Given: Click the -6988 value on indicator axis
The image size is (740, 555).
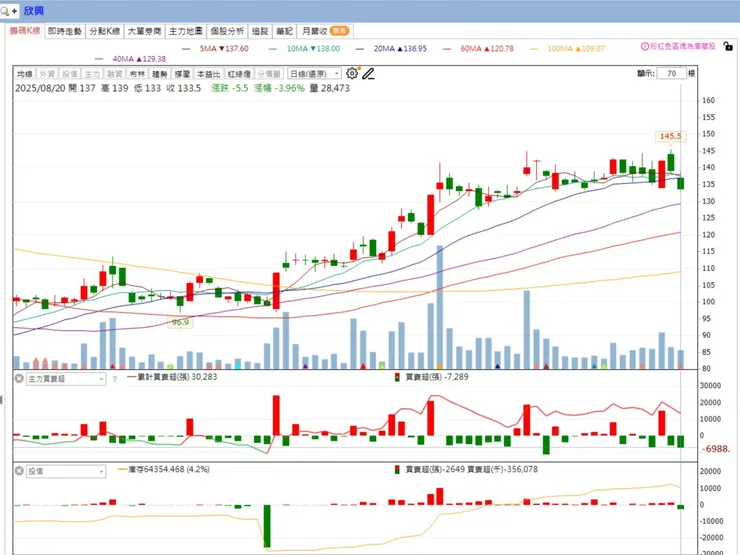Looking at the screenshot, I should point(716,449).
